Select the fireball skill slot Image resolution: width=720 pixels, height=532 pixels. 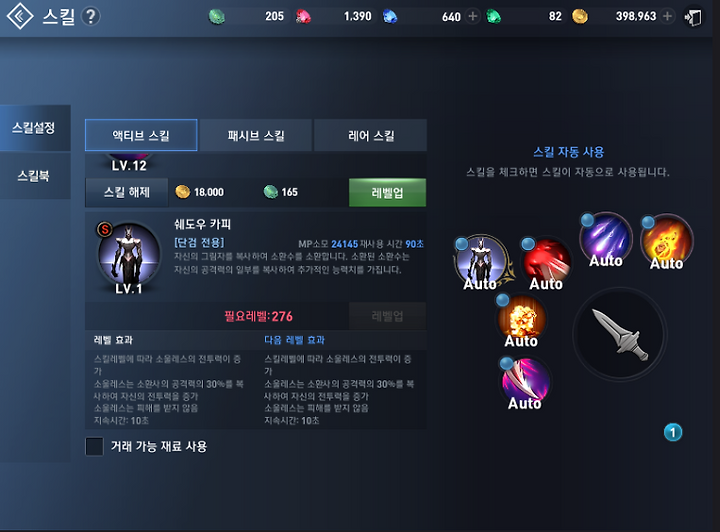667,241
